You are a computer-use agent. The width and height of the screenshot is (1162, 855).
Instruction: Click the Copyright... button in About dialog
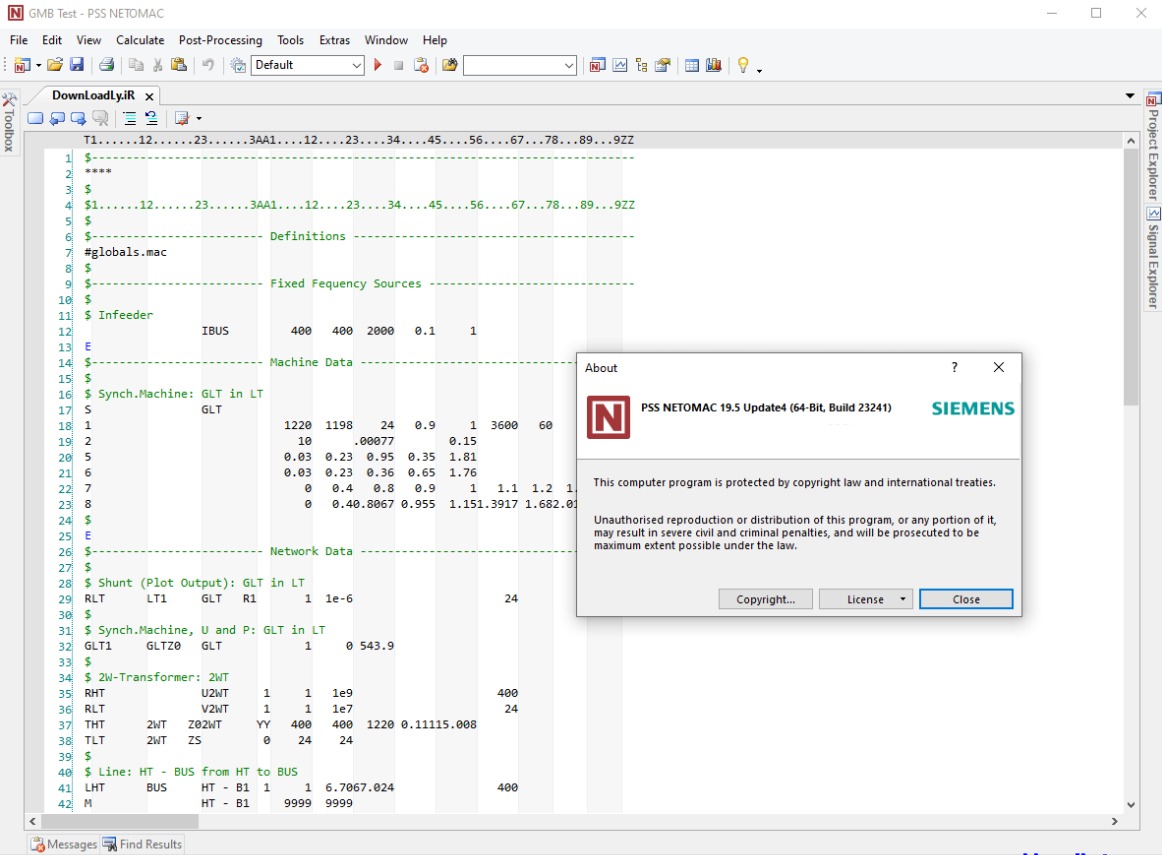click(766, 599)
